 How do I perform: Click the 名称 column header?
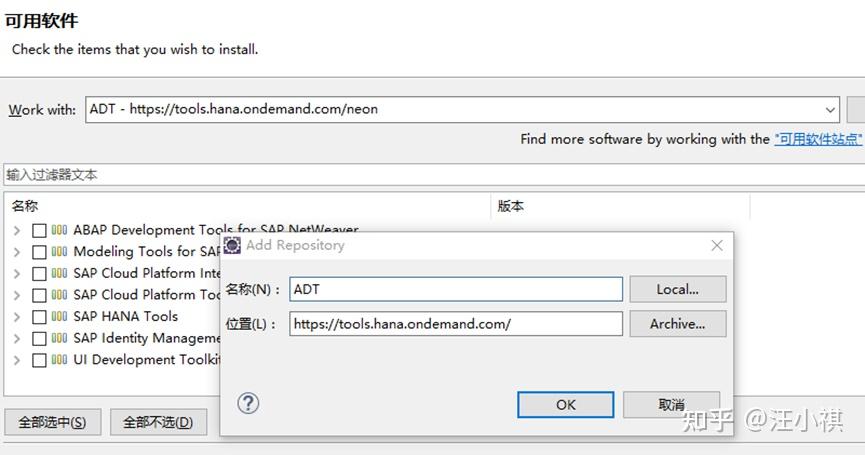[25, 206]
